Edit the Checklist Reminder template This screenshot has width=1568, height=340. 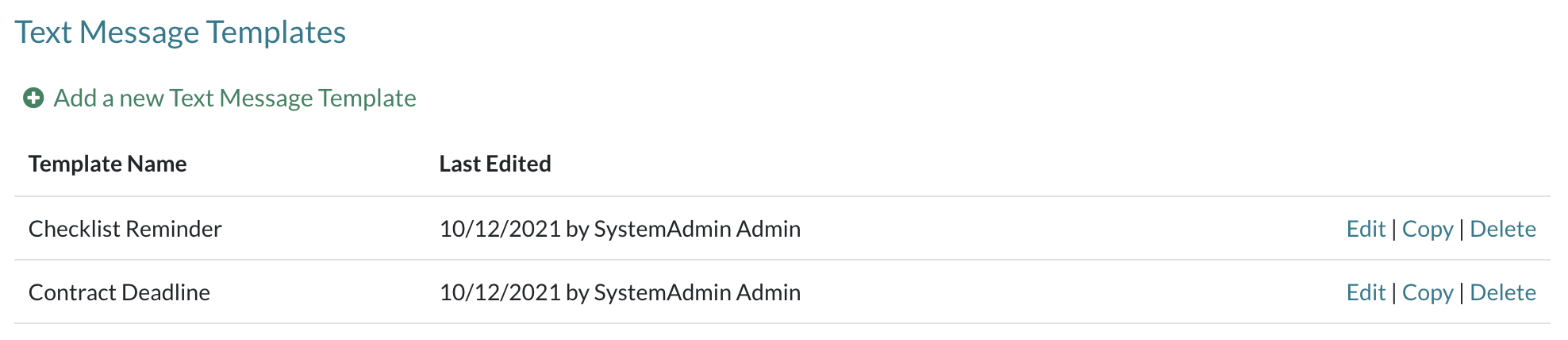(1366, 229)
